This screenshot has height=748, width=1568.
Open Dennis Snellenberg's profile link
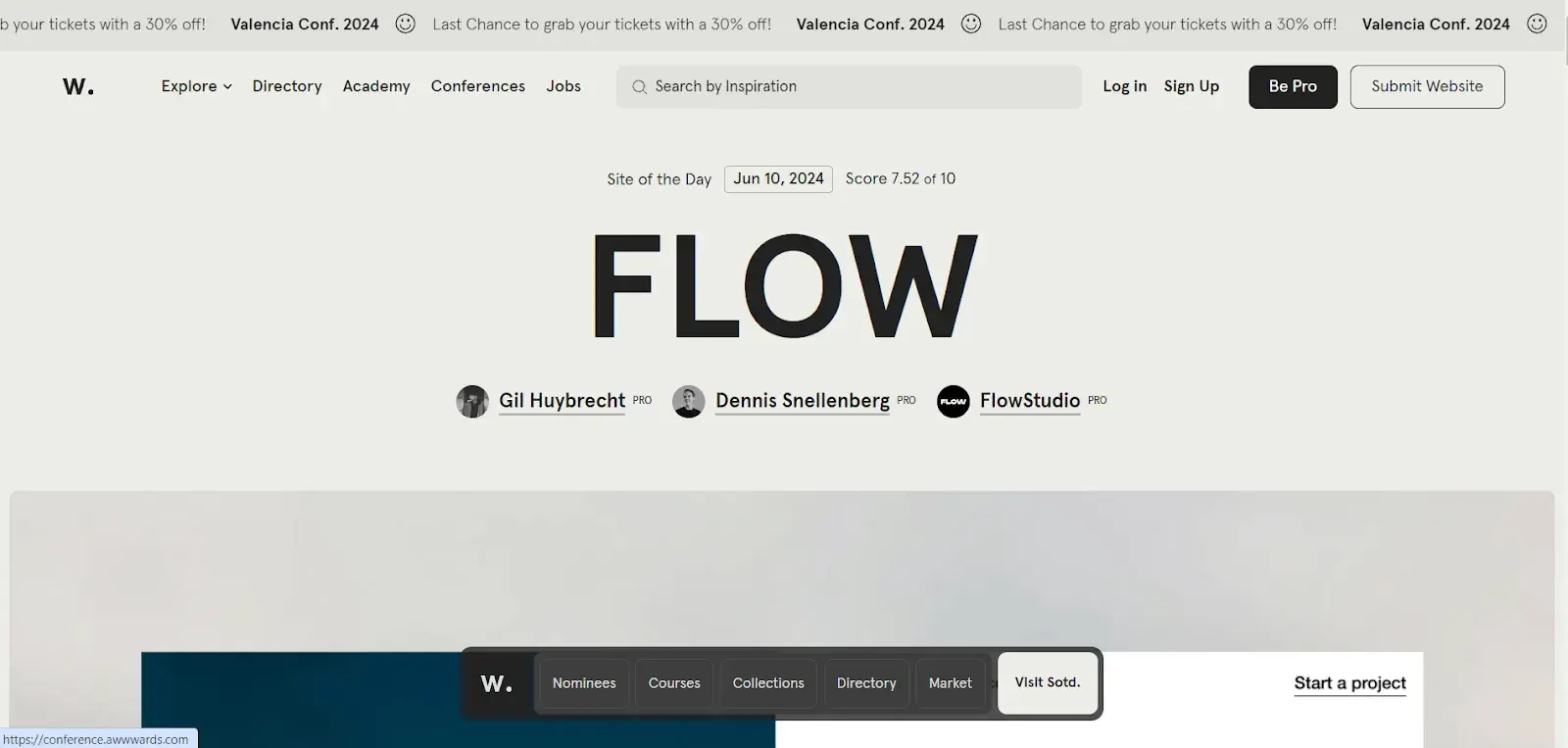(803, 400)
